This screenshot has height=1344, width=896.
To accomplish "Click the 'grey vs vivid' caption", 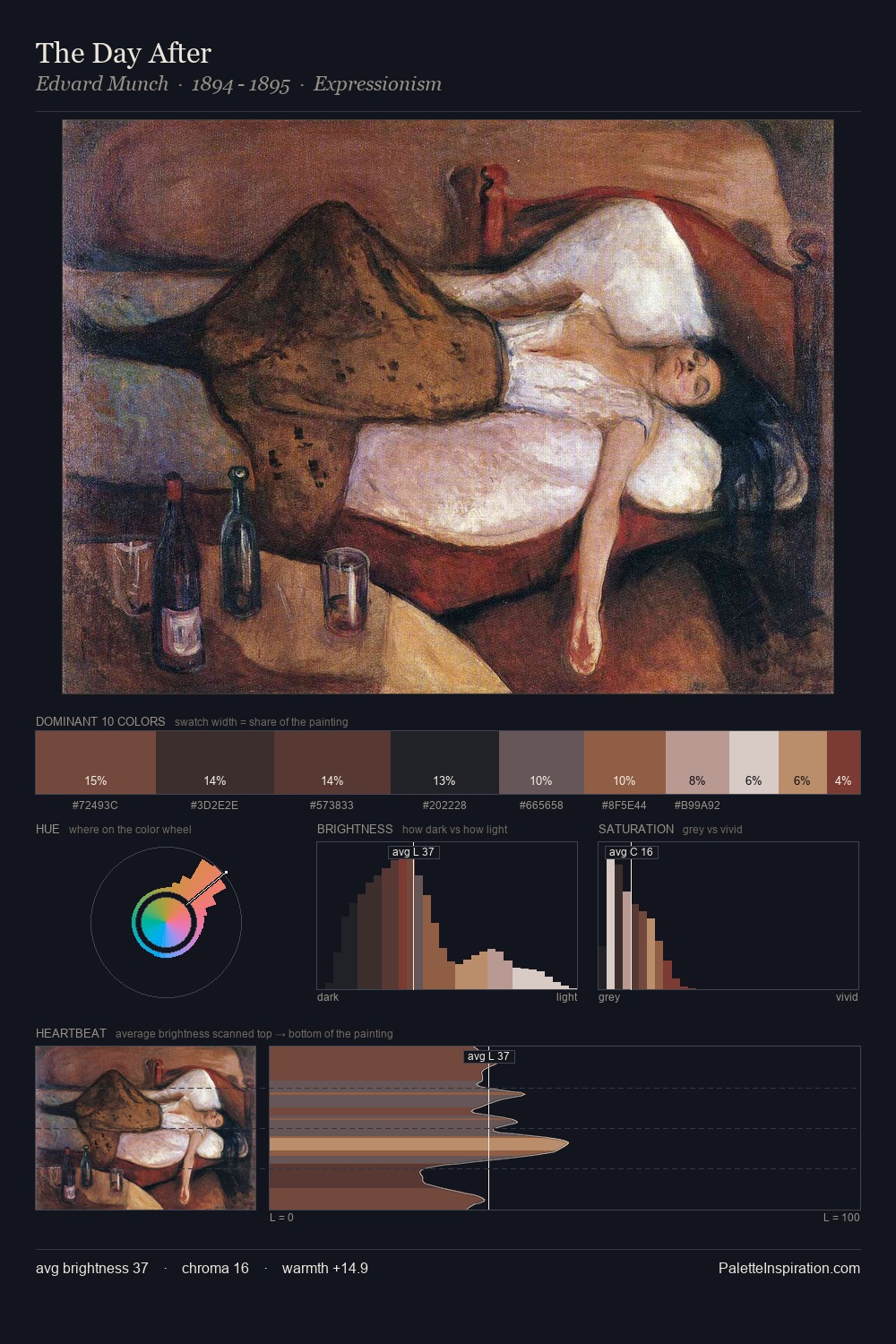I will click(x=712, y=829).
